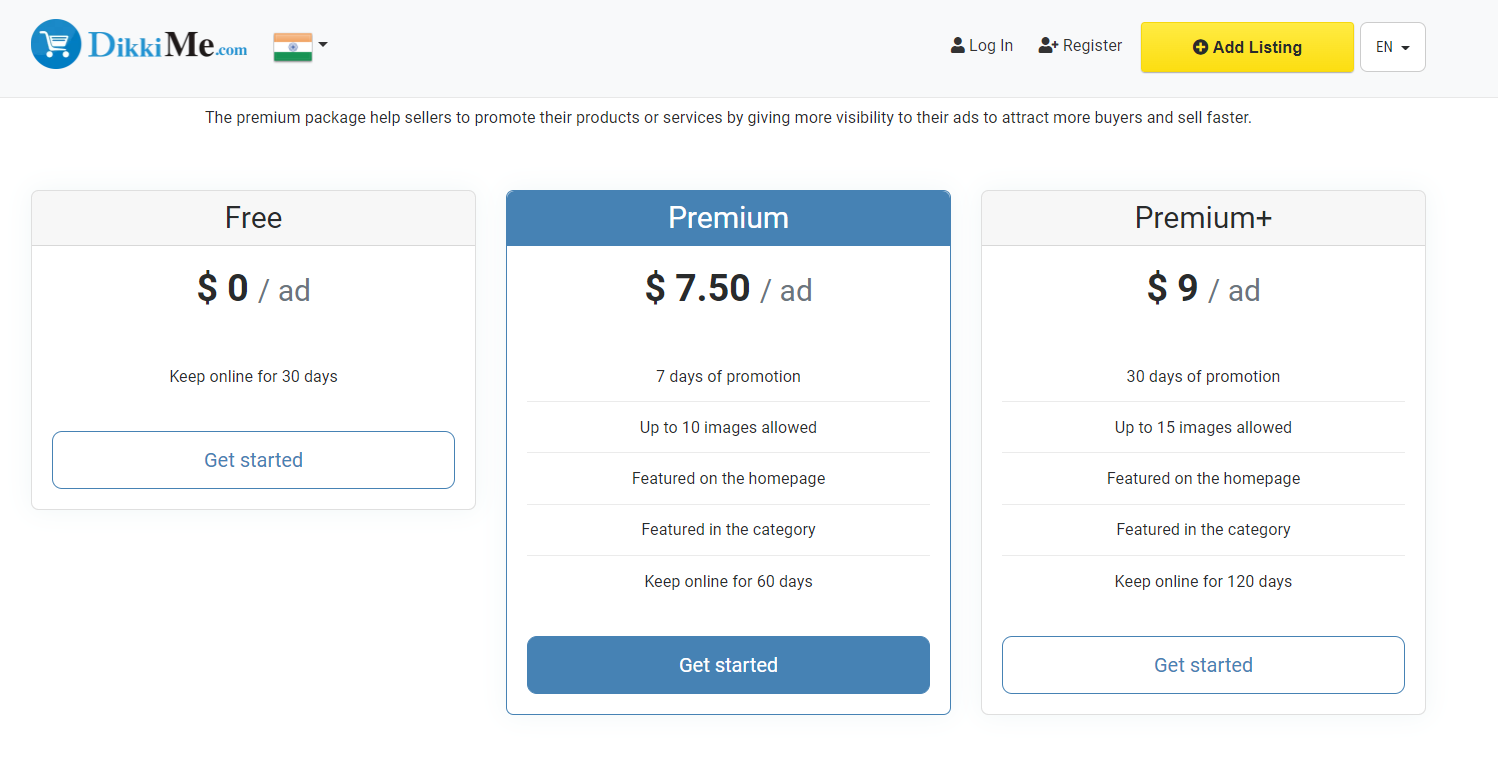The image size is (1498, 760).
Task: Select the Premium+ package header
Action: point(1203,218)
